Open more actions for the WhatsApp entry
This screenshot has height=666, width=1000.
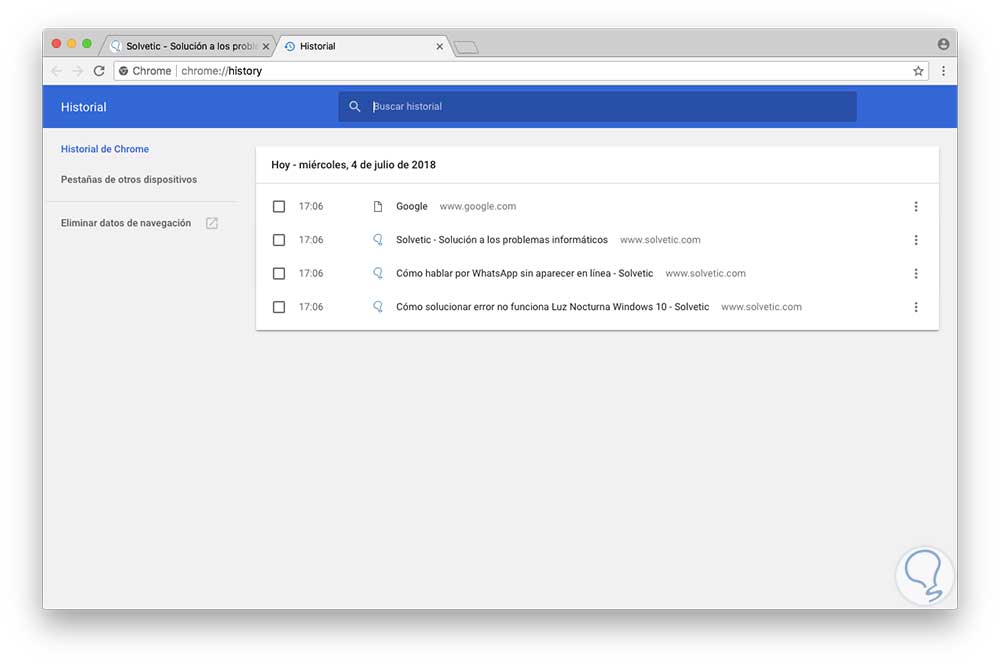click(x=916, y=273)
